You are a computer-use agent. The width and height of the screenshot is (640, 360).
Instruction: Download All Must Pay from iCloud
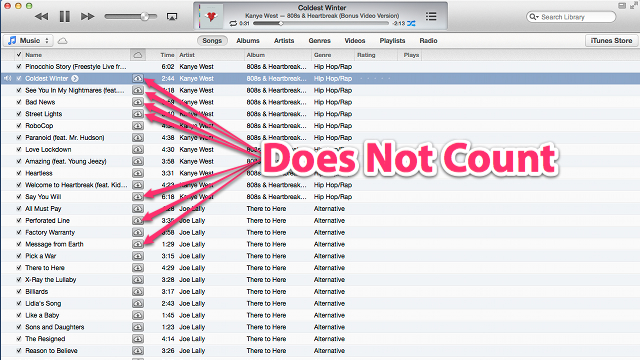click(138, 209)
